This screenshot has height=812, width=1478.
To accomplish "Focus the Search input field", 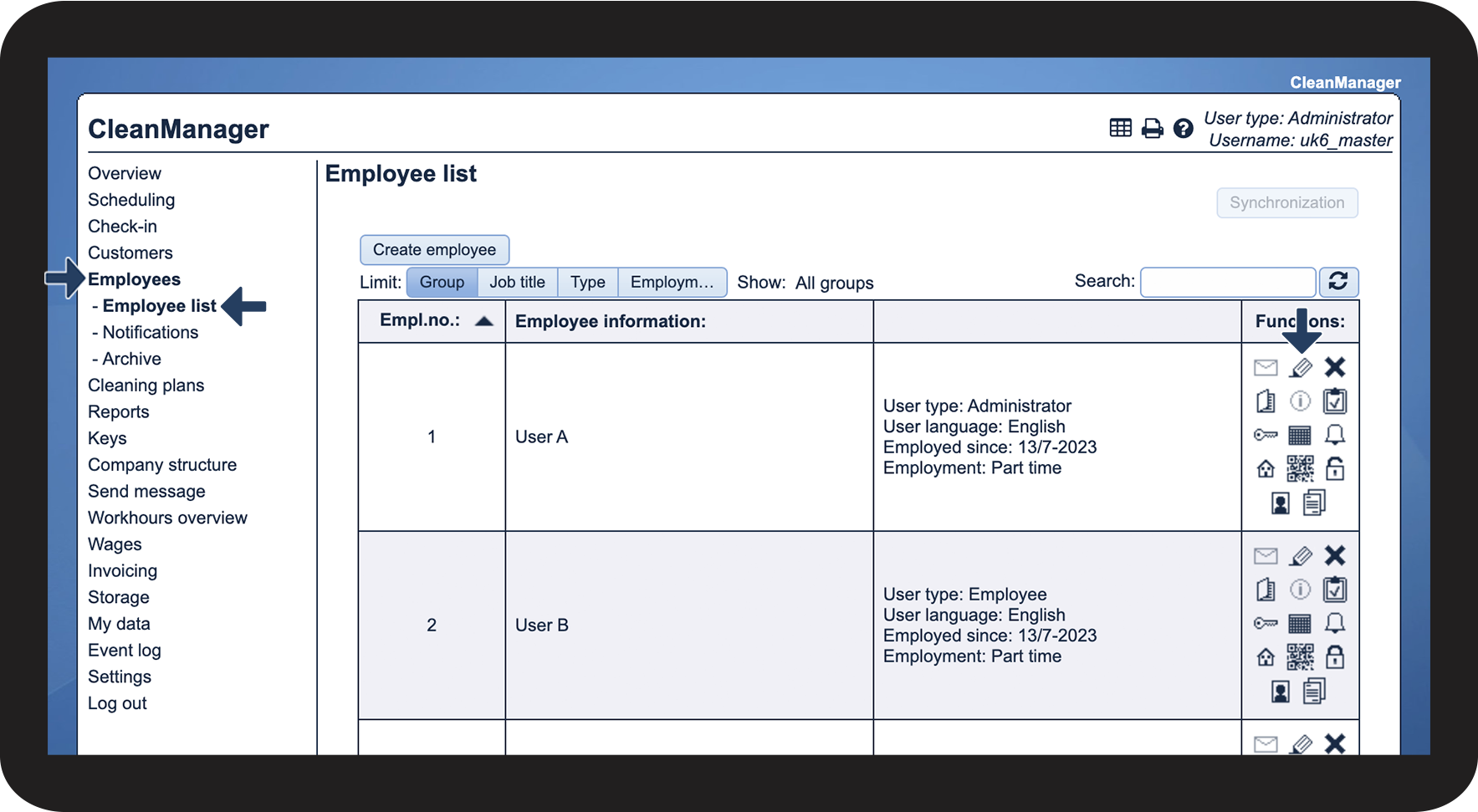I will pos(1227,283).
